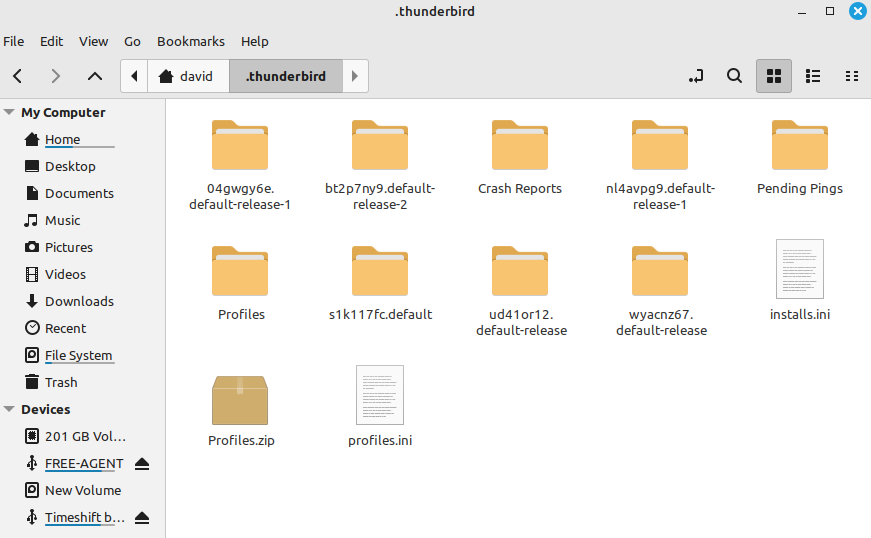Collapse the My Computer section
The width and height of the screenshot is (871, 538).
[9, 112]
